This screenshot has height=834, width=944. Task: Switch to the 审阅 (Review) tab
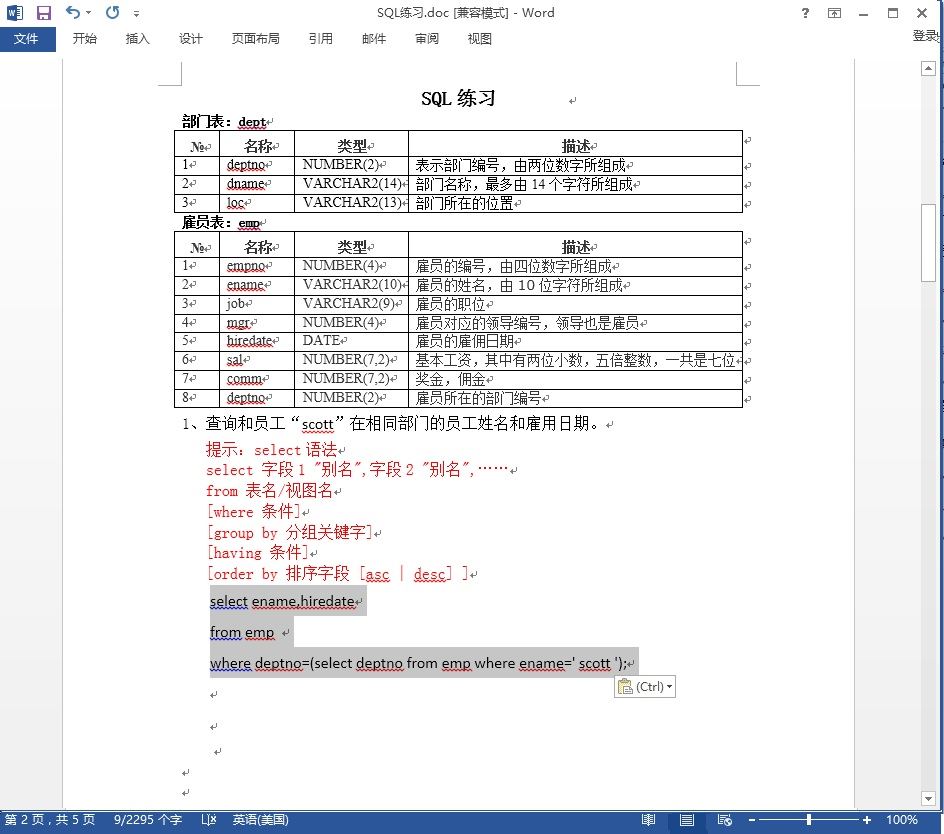tap(427, 39)
